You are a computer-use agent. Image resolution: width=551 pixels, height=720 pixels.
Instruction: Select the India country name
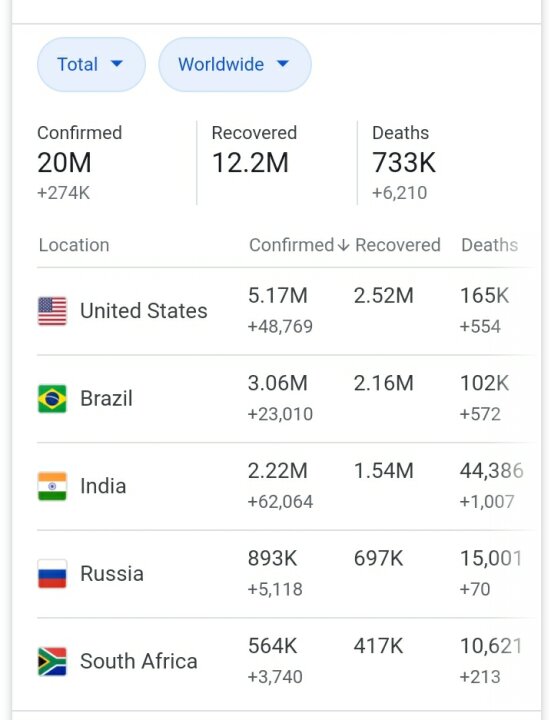(x=103, y=486)
